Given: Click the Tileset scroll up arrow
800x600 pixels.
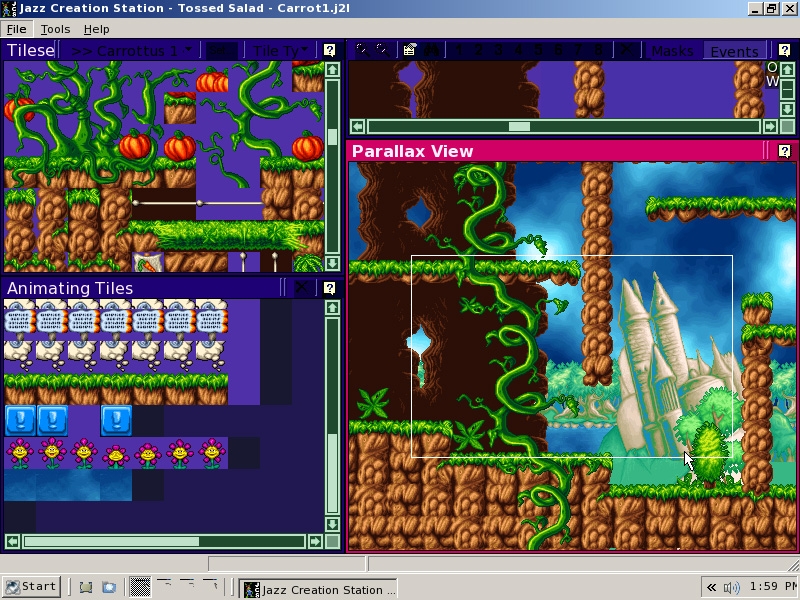Looking at the screenshot, I should point(333,69).
